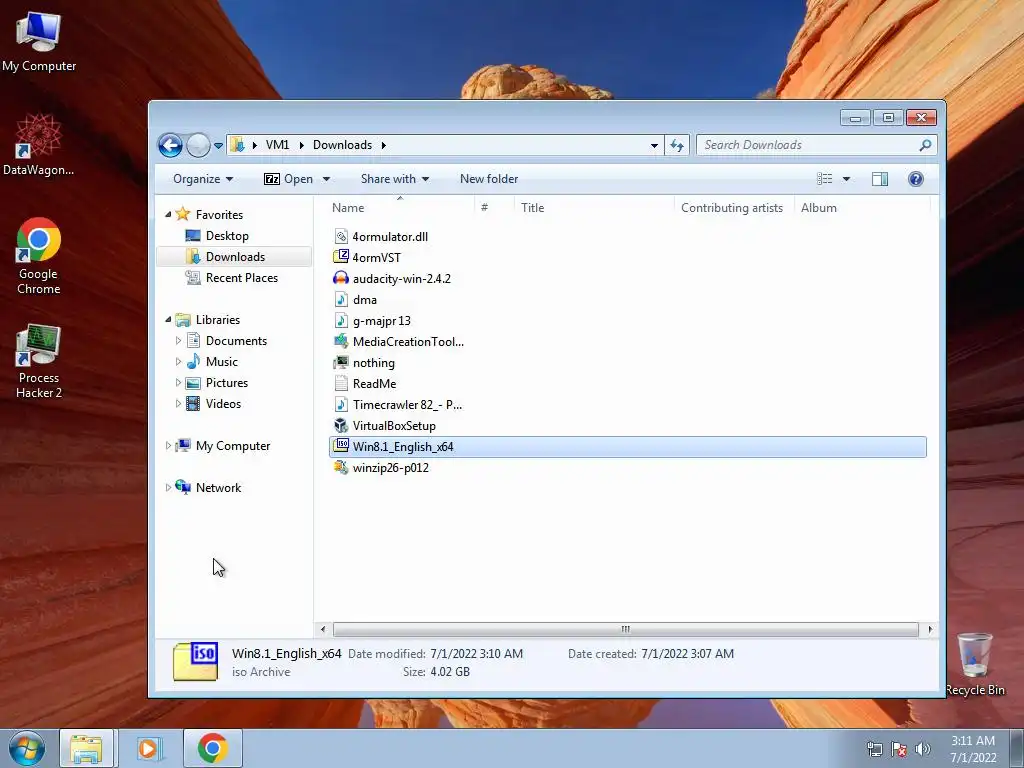
Task: Expand the Documents library node
Action: [178, 340]
